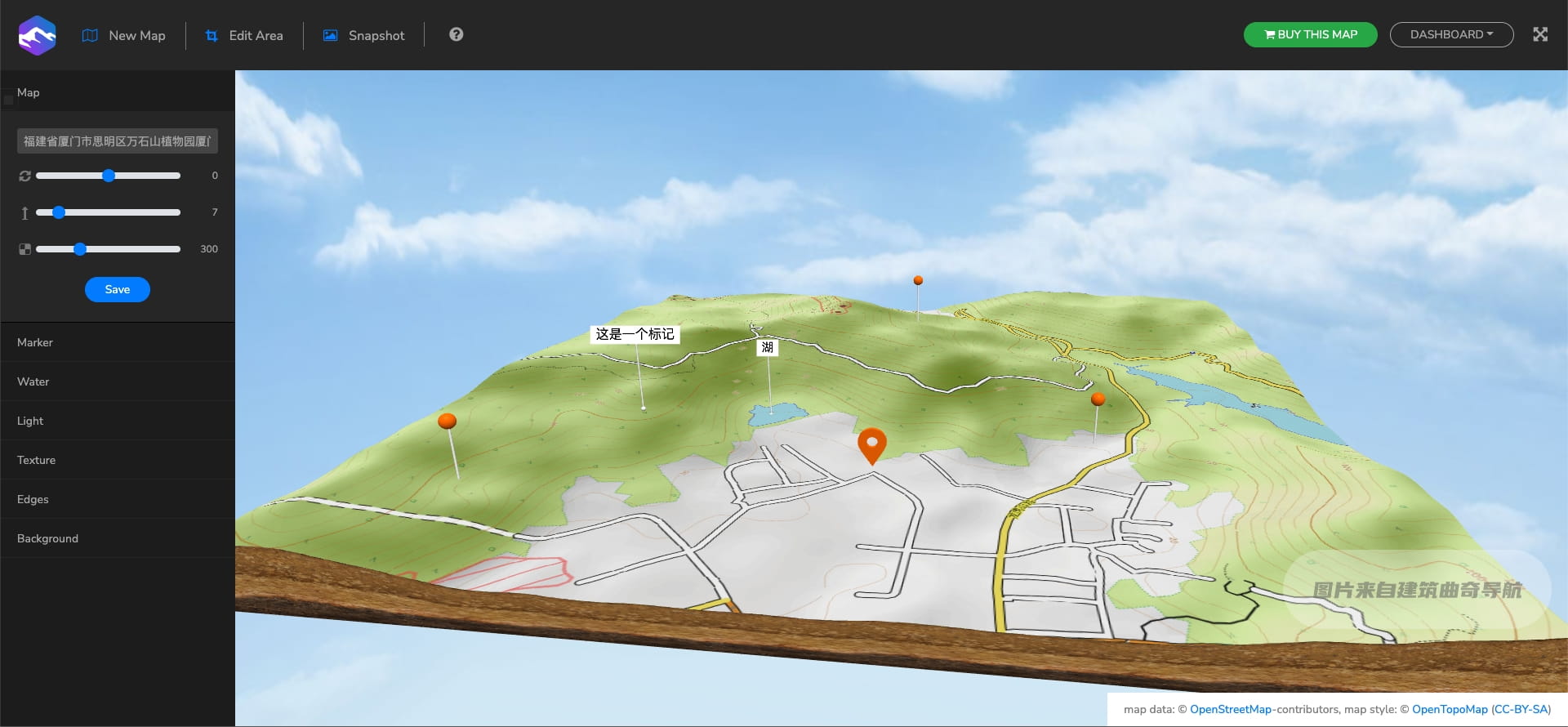Screen dimensions: 1568x727
Task: Expand the Light section
Action: (x=118, y=421)
